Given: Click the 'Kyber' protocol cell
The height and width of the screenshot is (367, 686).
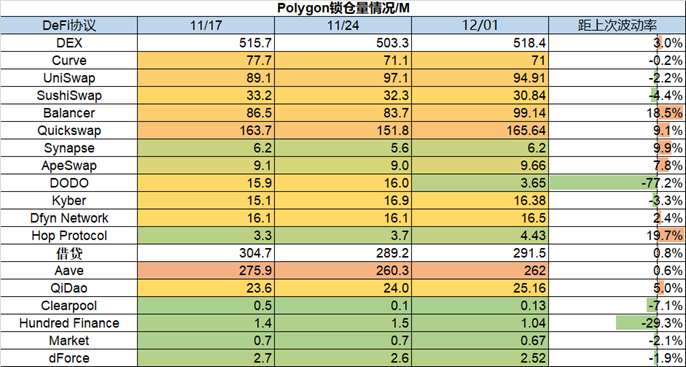Looking at the screenshot, I should 69,200.
